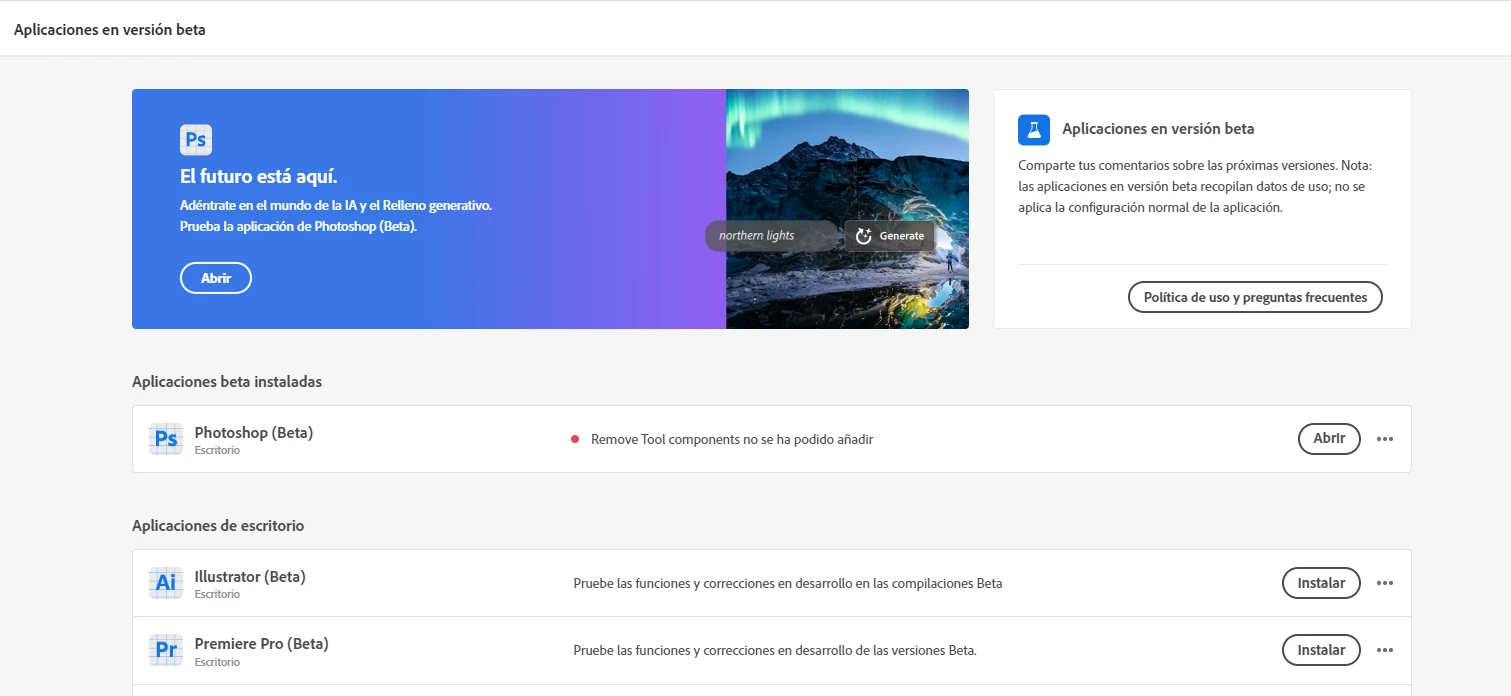Click the Photoshop (Beta) app icon
The image size is (1511, 696).
165,439
